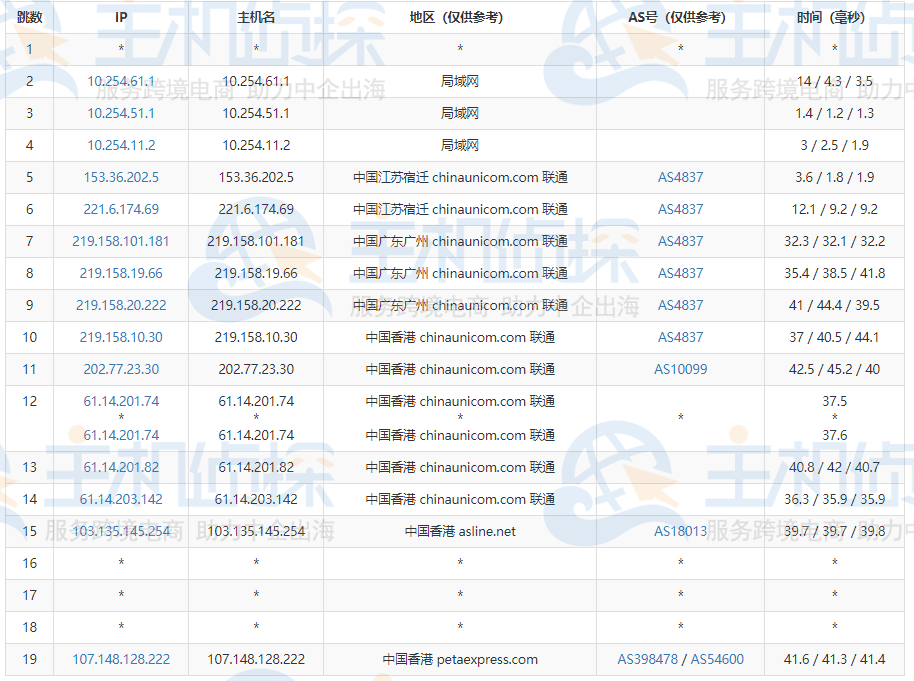Open the 202.77.23.30 IP link
This screenshot has width=914, height=681.
(120, 369)
